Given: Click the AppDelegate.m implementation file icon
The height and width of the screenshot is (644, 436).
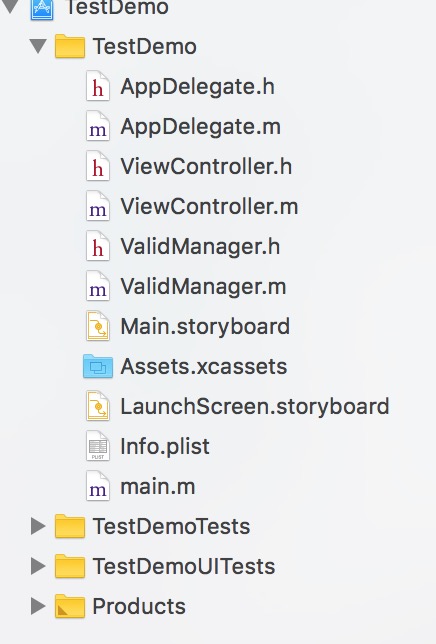Looking at the screenshot, I should coord(98,126).
